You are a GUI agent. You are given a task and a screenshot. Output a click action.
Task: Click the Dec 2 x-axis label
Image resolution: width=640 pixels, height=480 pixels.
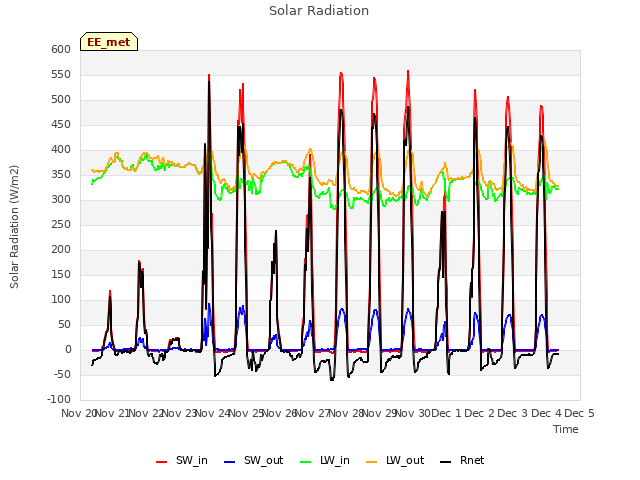pos(480,413)
